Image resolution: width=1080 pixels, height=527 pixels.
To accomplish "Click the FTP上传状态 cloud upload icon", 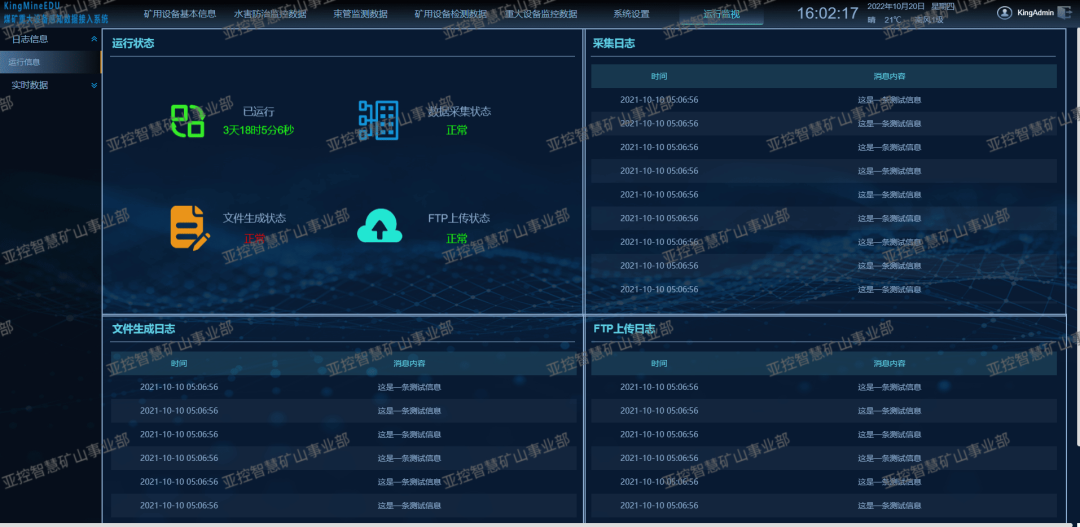I will point(380,225).
